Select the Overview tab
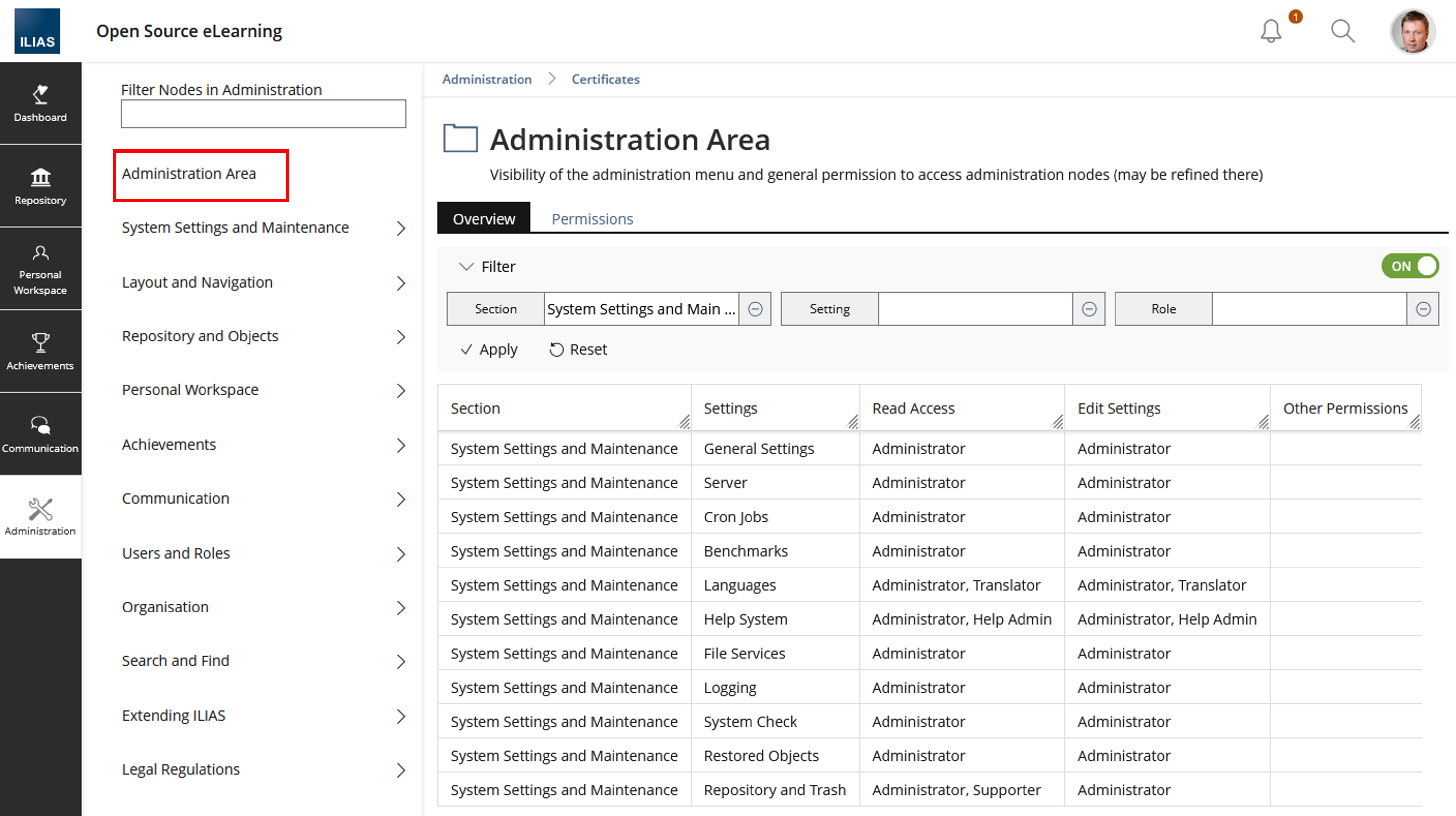 [x=483, y=219]
